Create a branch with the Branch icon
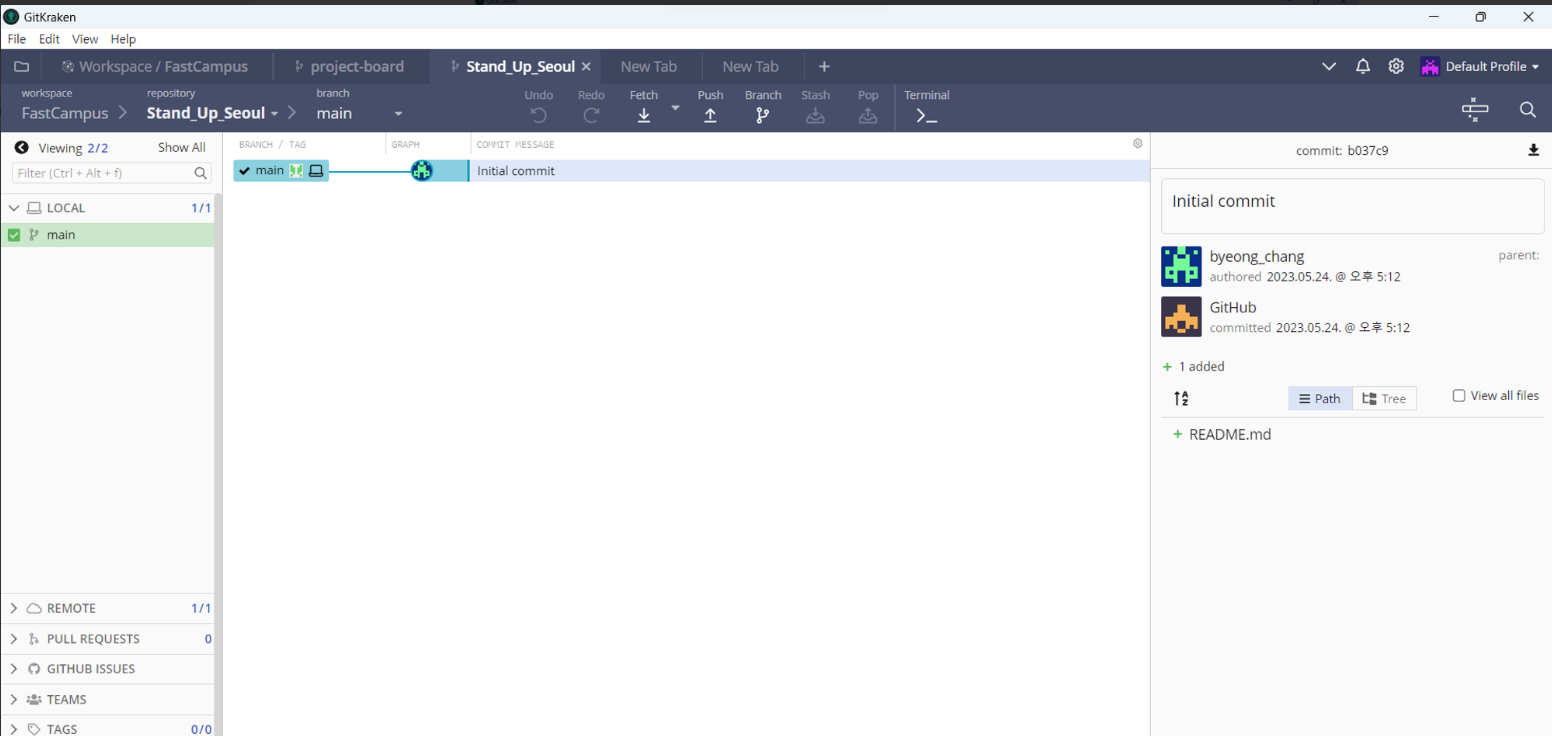Screen dimensions: 1552x736 [763, 115]
